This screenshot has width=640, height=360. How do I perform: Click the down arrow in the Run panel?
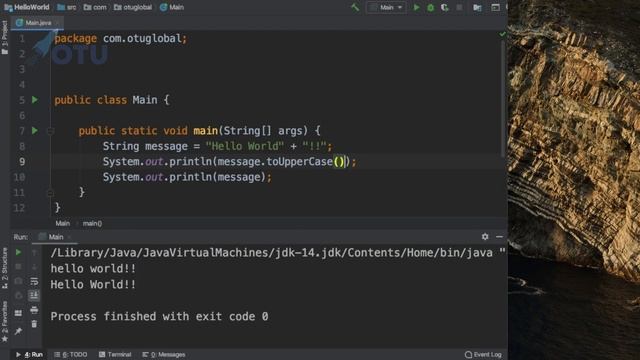pos(34,267)
